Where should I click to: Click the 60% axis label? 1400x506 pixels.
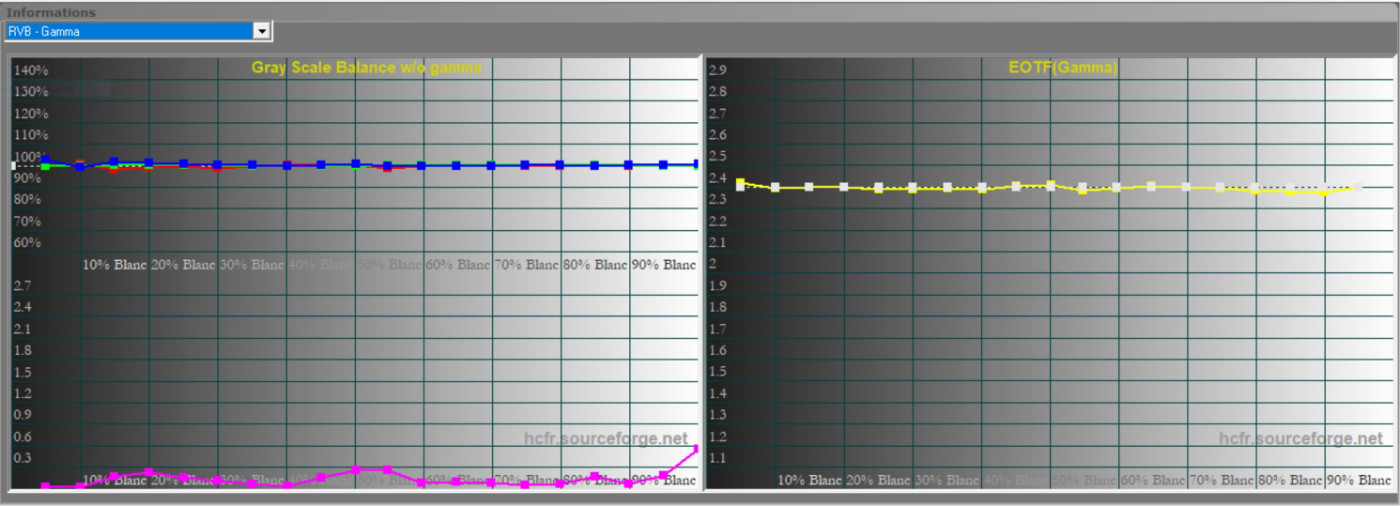coord(27,243)
